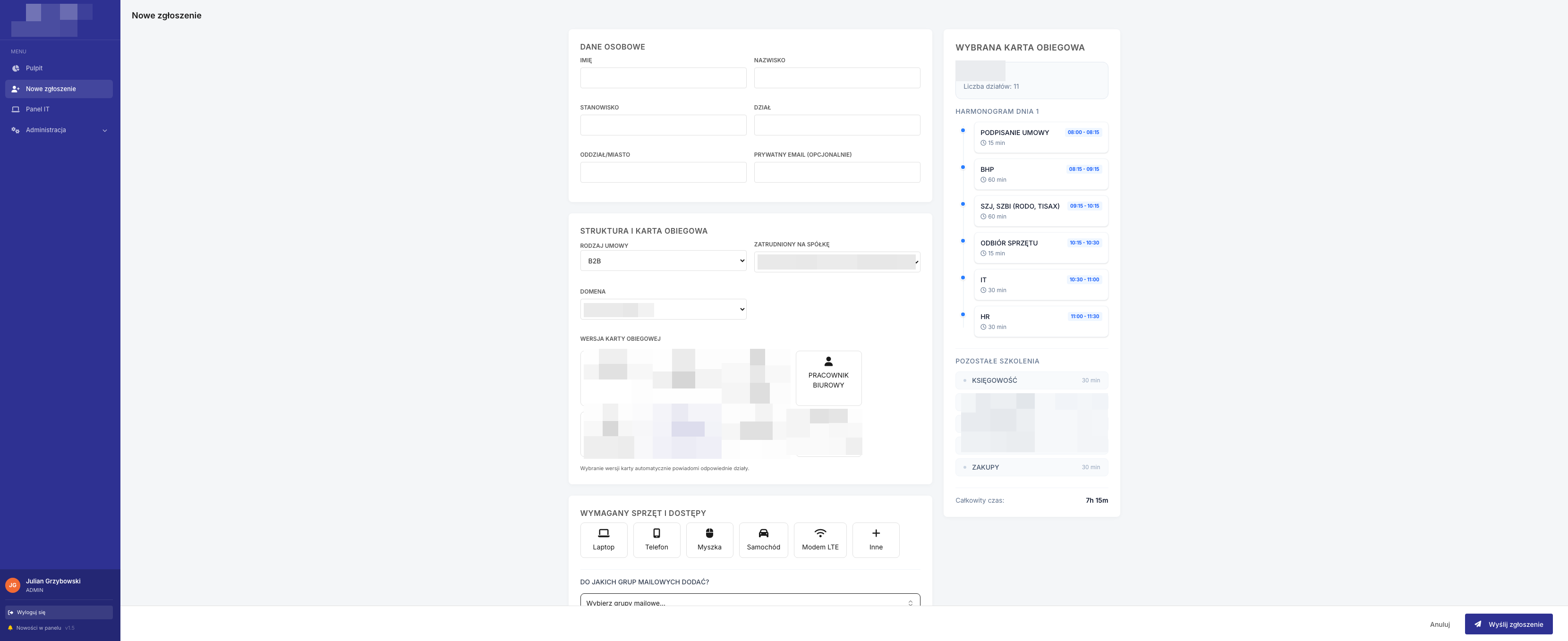
Task: Click into the Stanowisko field
Action: [x=663, y=125]
